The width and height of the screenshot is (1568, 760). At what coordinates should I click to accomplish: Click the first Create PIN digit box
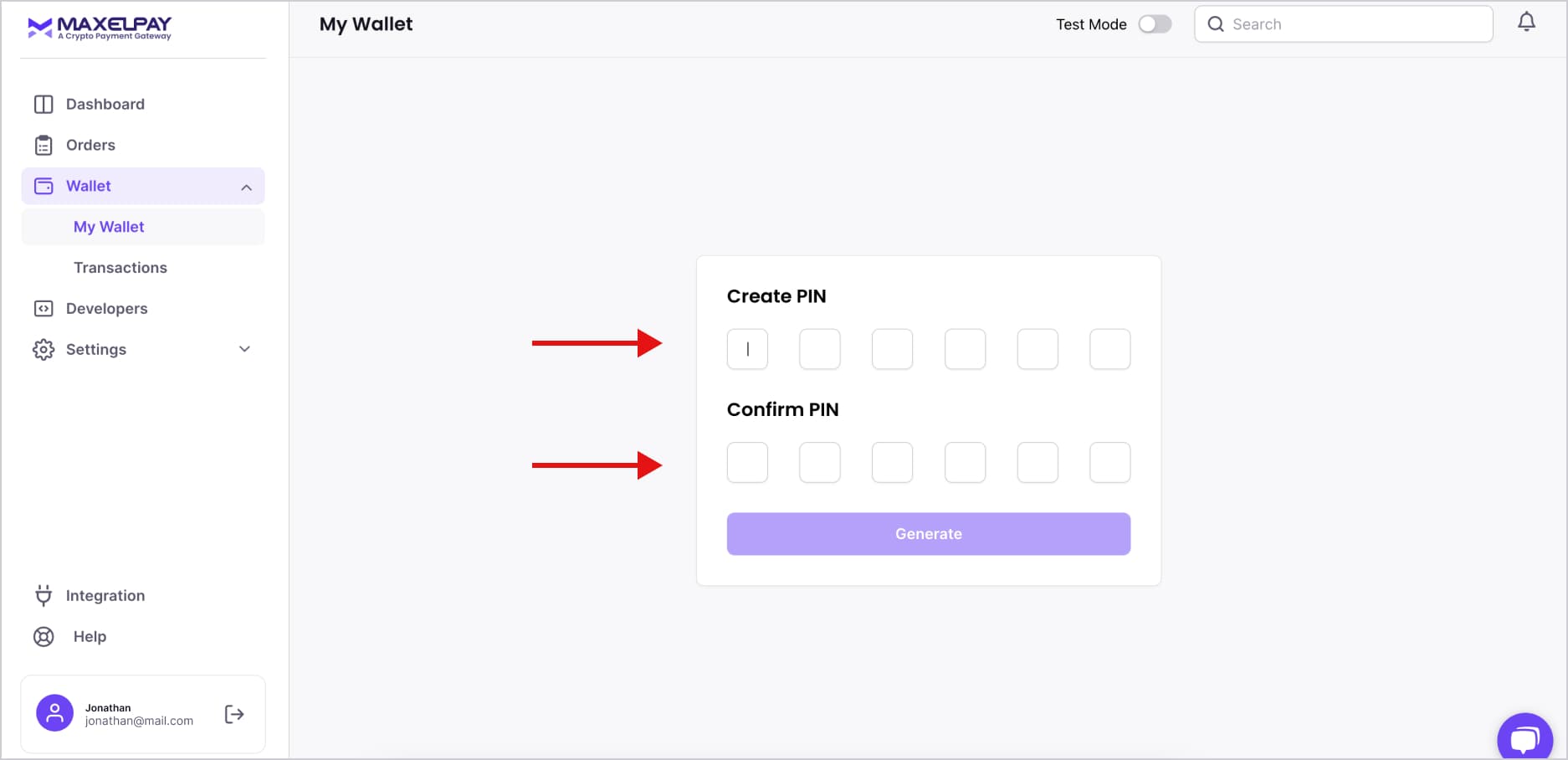747,349
